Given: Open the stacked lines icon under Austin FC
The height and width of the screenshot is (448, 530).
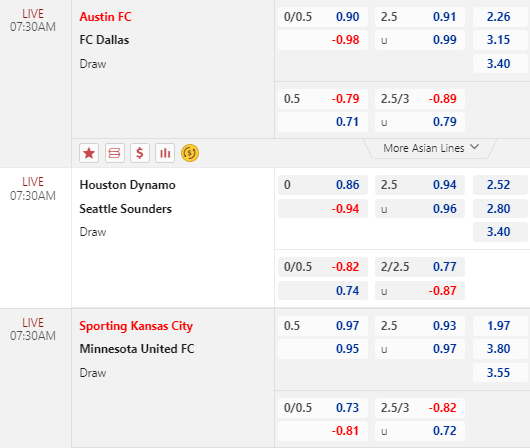Looking at the screenshot, I should coord(115,153).
